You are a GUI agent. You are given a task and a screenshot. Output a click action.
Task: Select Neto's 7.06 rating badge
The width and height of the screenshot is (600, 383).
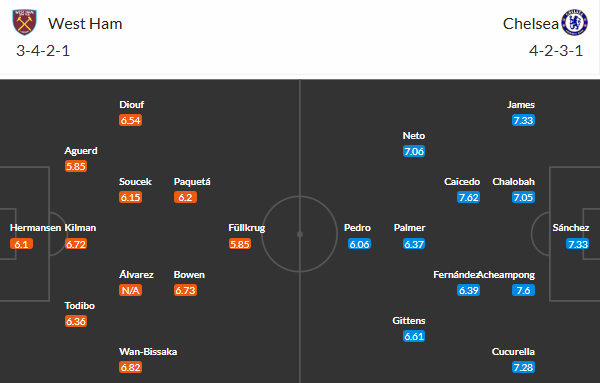tap(414, 151)
